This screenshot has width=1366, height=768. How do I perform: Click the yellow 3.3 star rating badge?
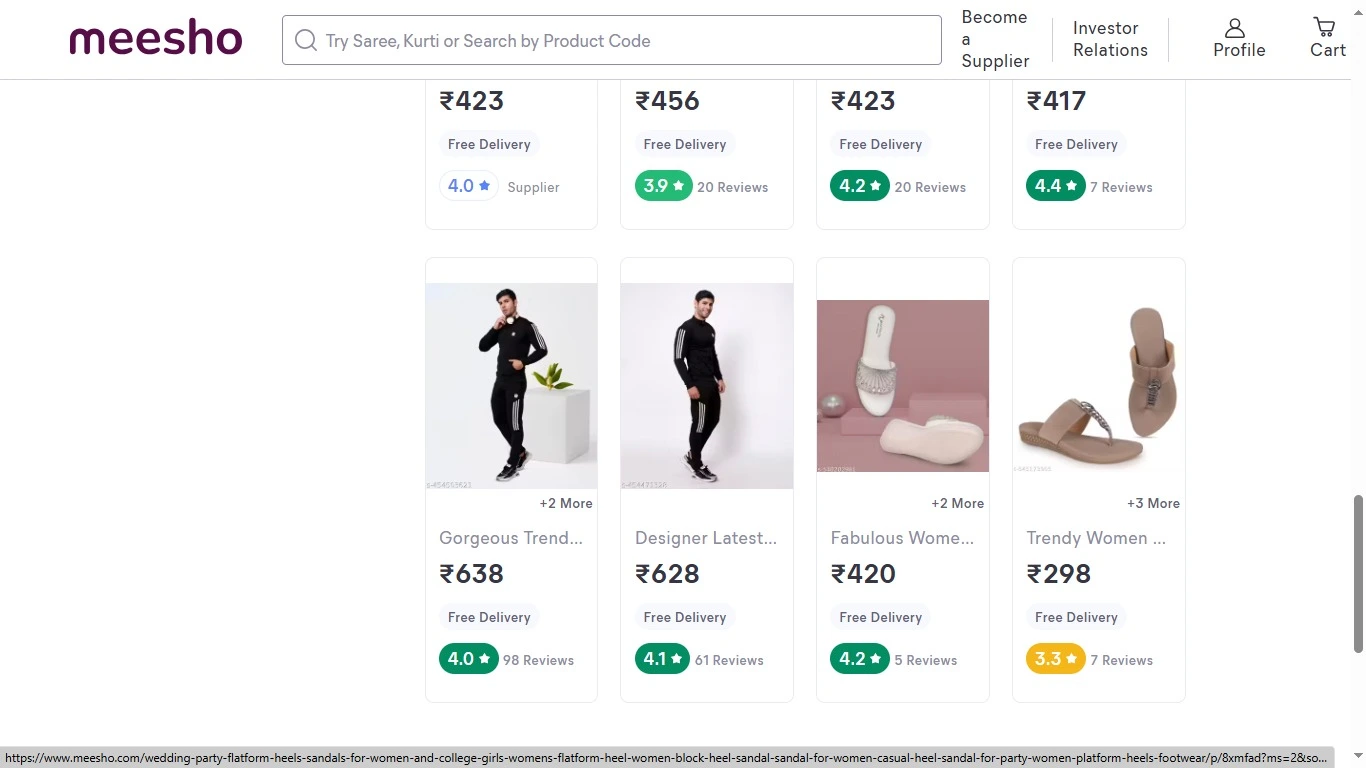pos(1055,659)
